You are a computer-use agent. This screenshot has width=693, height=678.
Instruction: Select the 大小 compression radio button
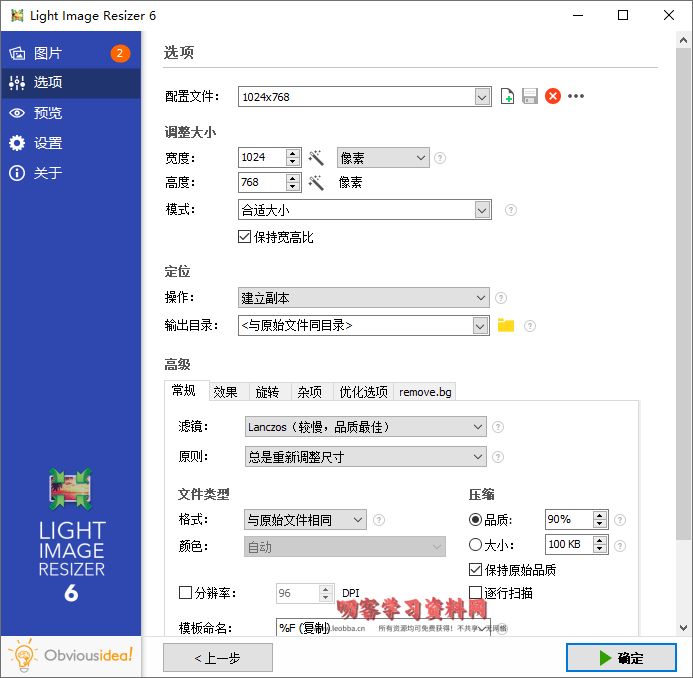475,545
